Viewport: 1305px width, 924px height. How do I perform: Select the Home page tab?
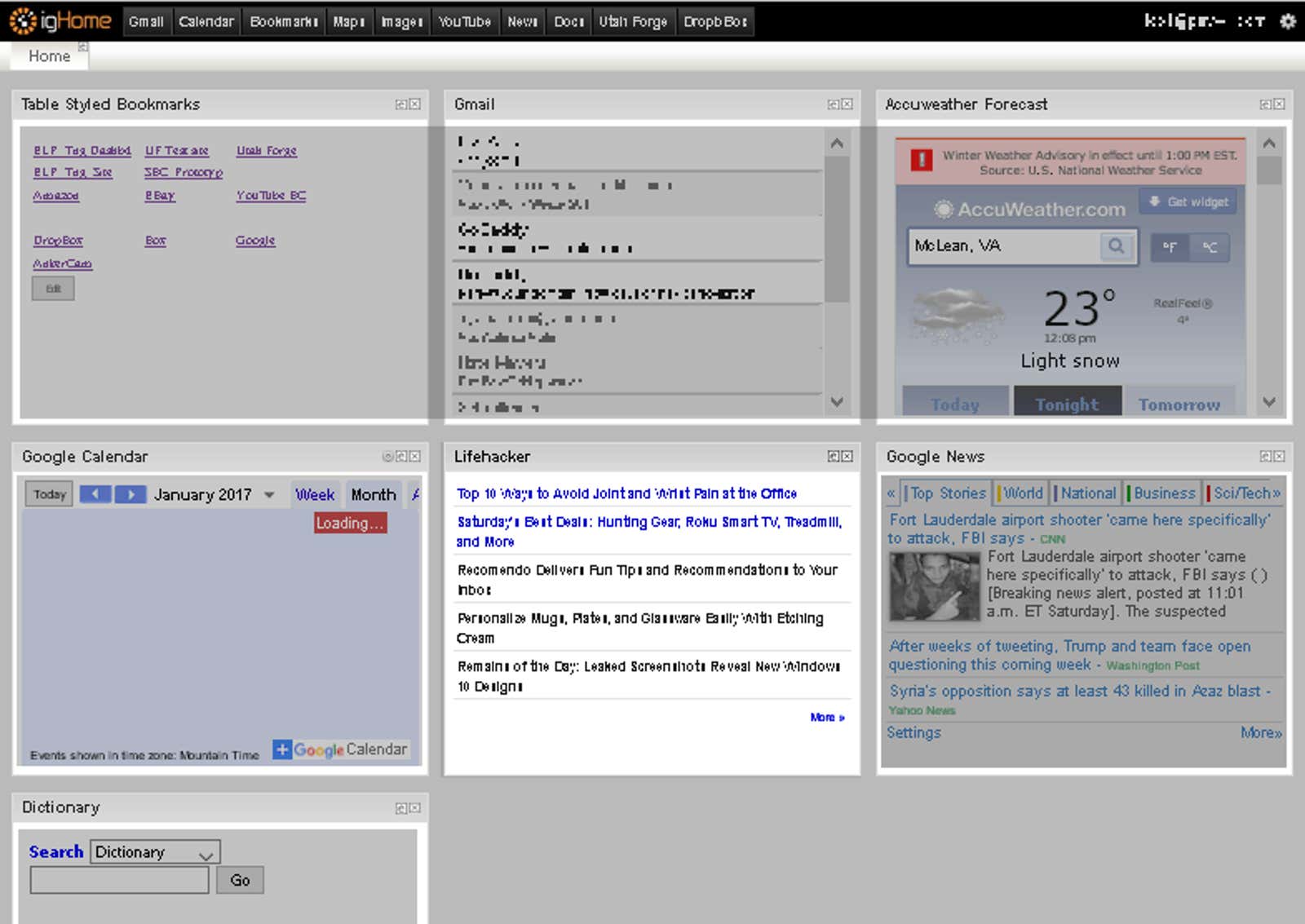(50, 56)
